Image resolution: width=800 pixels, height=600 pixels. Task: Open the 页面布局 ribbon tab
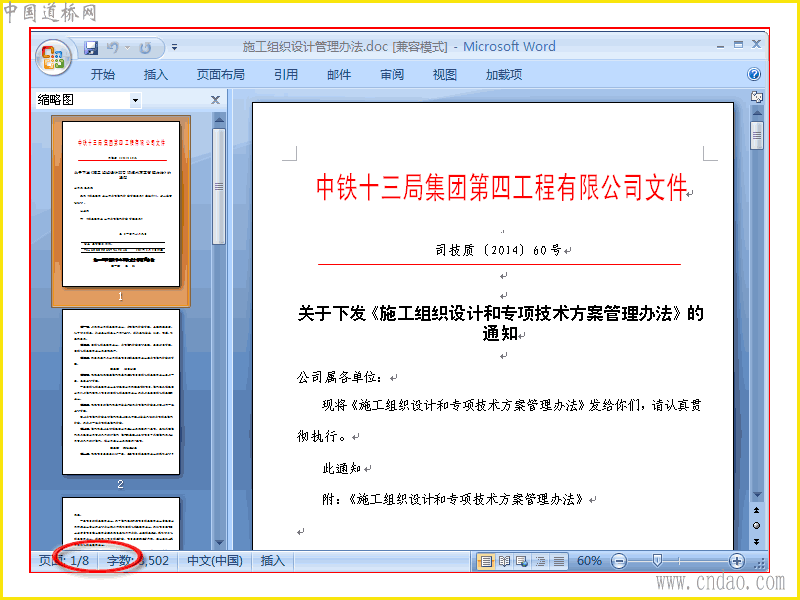click(x=220, y=74)
